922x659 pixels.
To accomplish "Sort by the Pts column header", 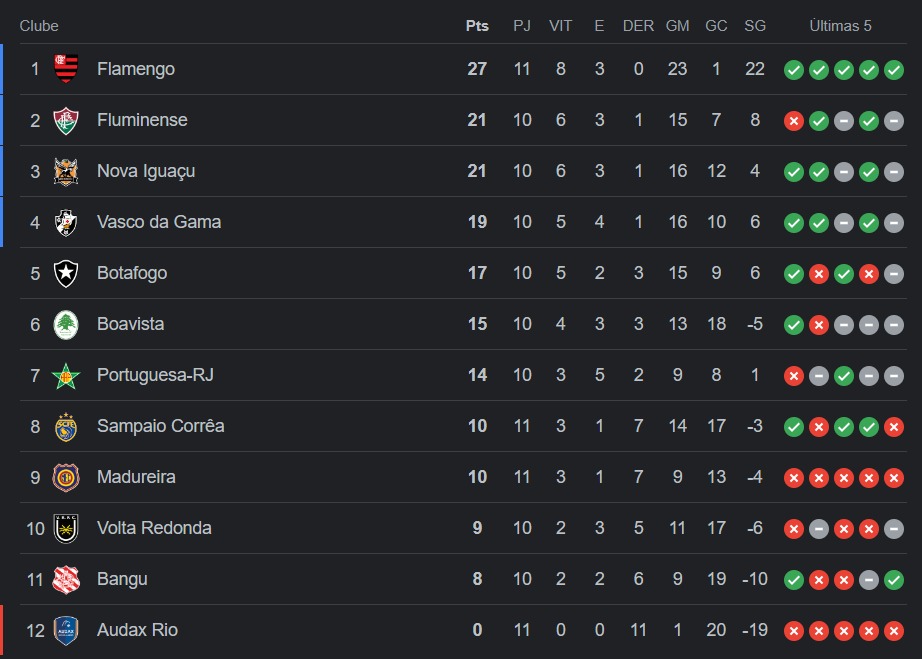I will pos(477,26).
